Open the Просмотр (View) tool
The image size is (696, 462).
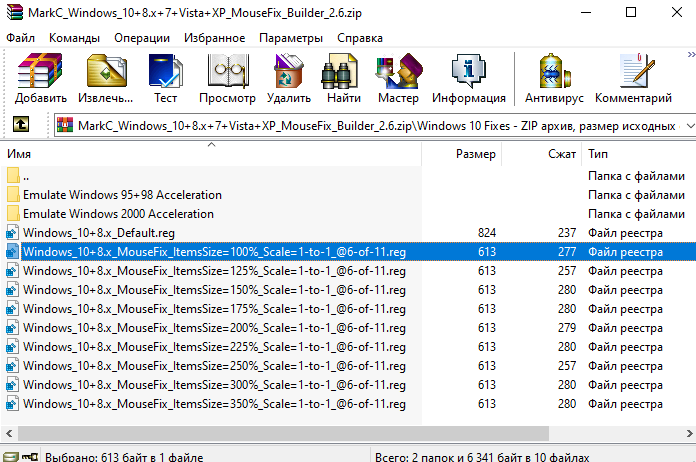click(x=228, y=71)
